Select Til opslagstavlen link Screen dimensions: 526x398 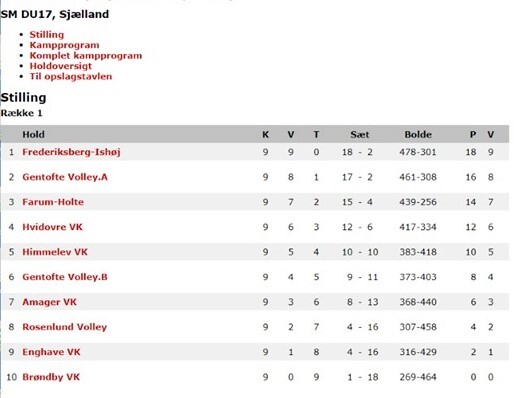[71, 76]
